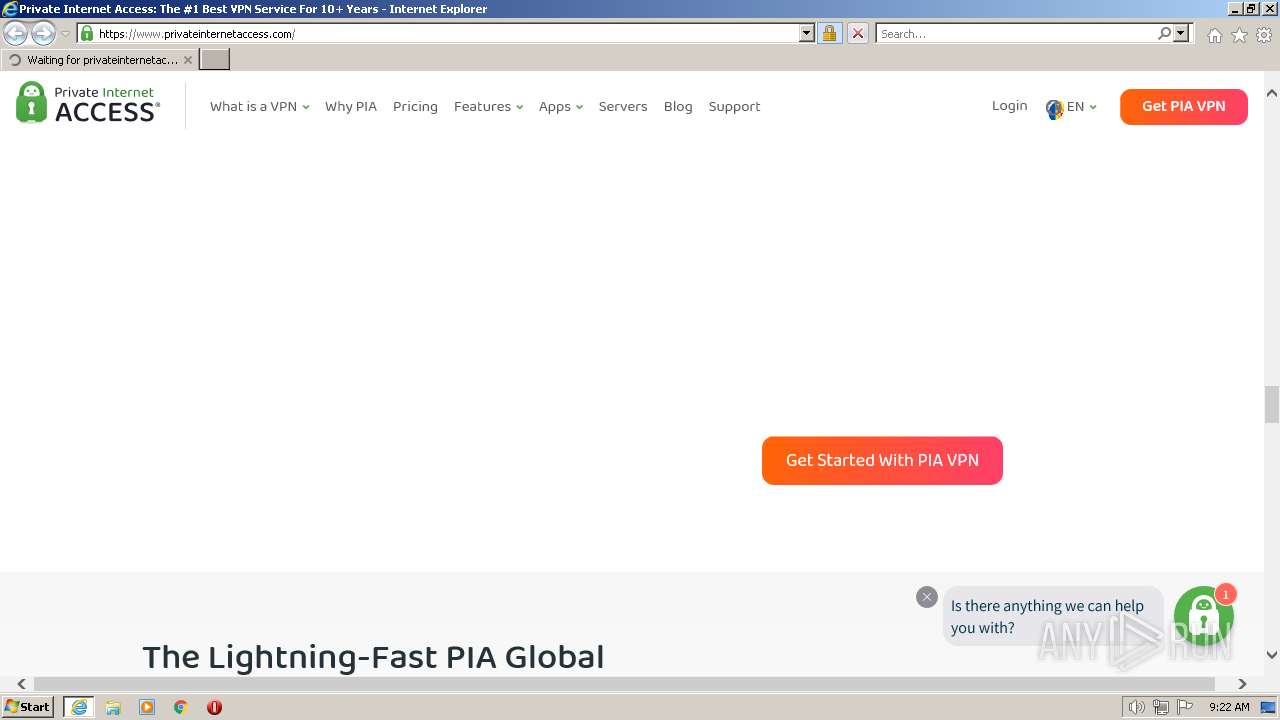Click the horizontal scroll left arrow
Image resolution: width=1280 pixels, height=720 pixels.
point(21,684)
